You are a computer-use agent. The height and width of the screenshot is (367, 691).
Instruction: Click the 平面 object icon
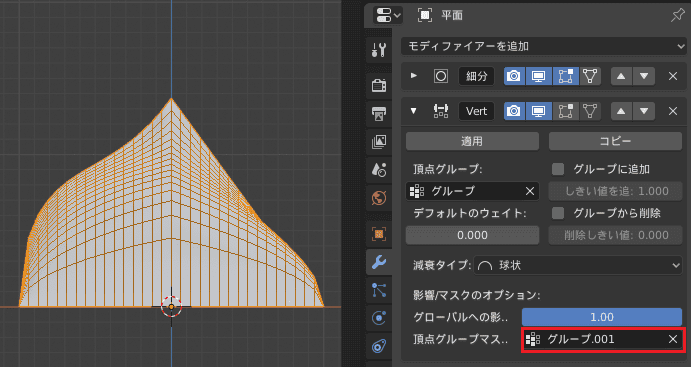tap(425, 15)
